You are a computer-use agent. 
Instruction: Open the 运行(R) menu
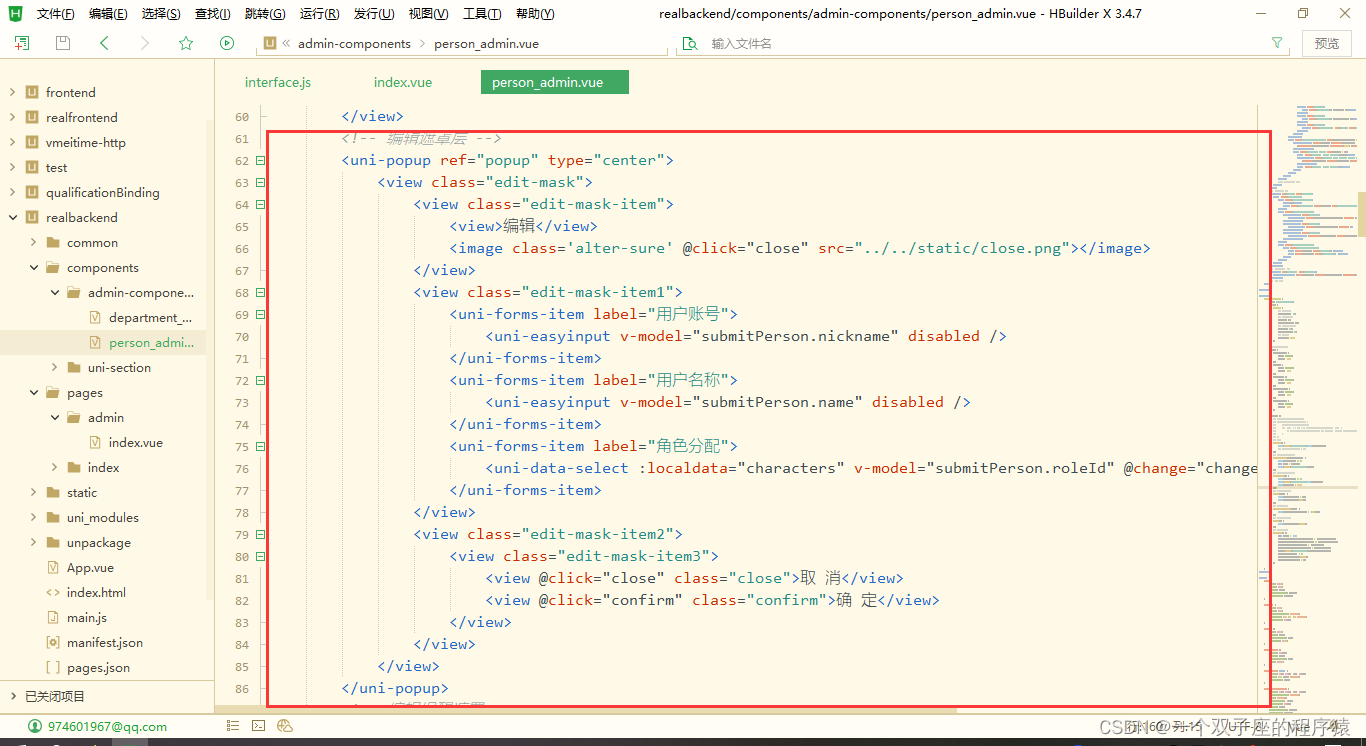click(x=320, y=14)
